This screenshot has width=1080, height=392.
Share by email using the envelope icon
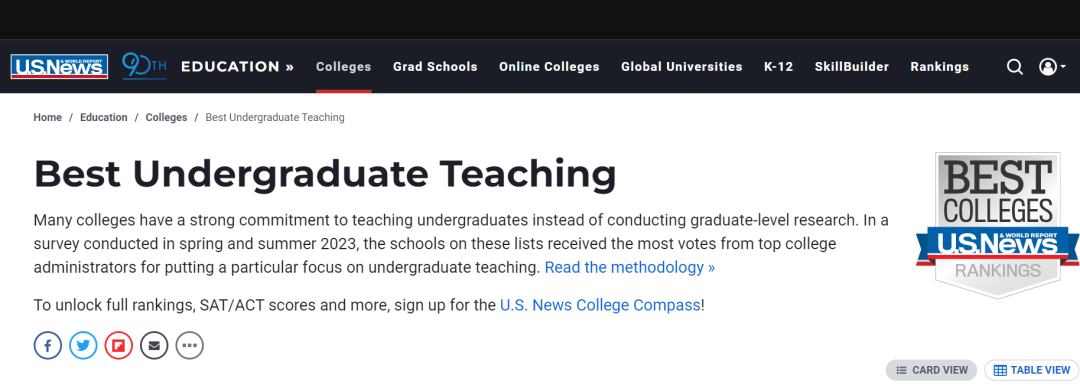[x=154, y=345]
